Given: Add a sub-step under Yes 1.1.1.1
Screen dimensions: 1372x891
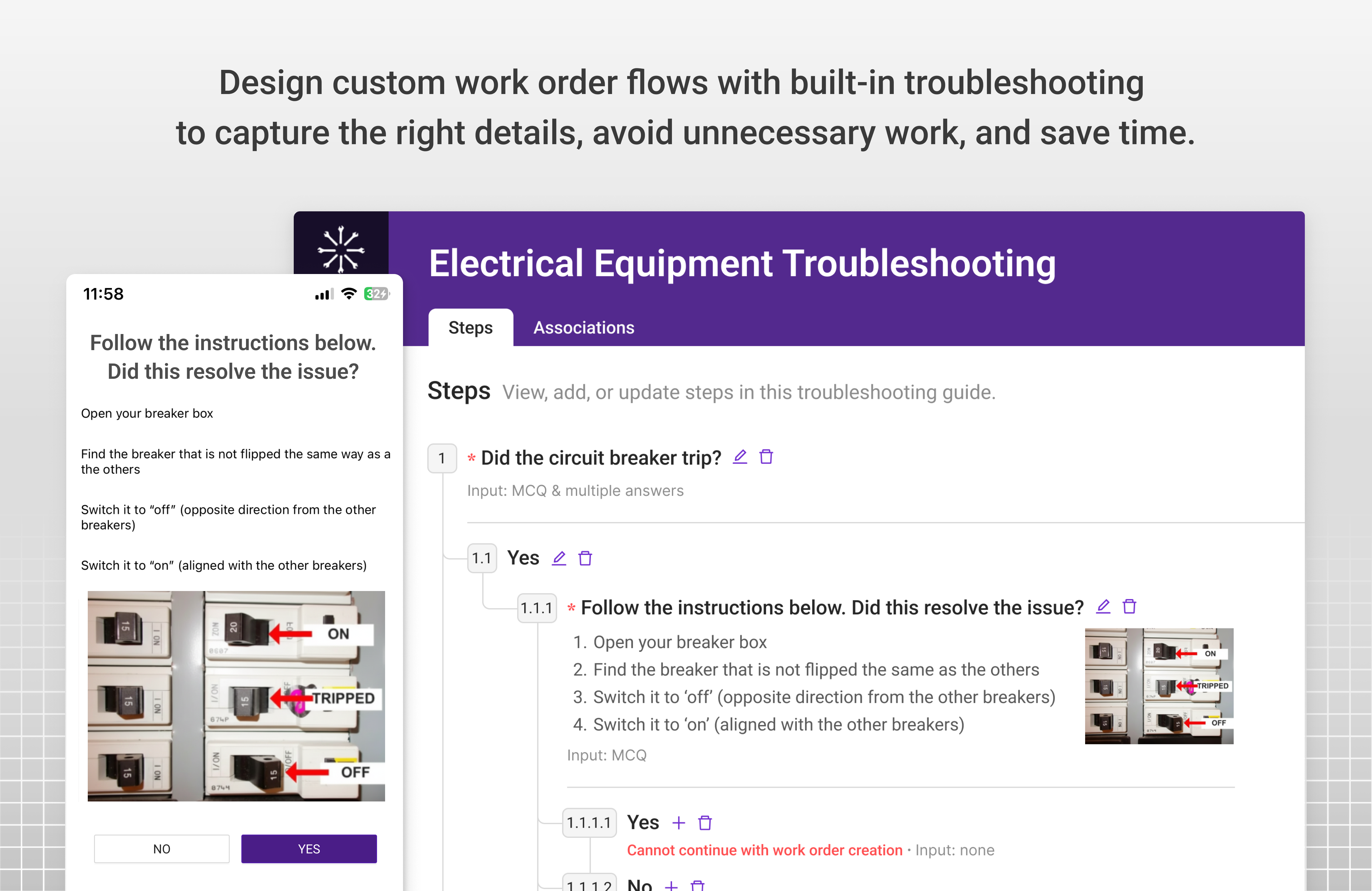Looking at the screenshot, I should (x=679, y=822).
